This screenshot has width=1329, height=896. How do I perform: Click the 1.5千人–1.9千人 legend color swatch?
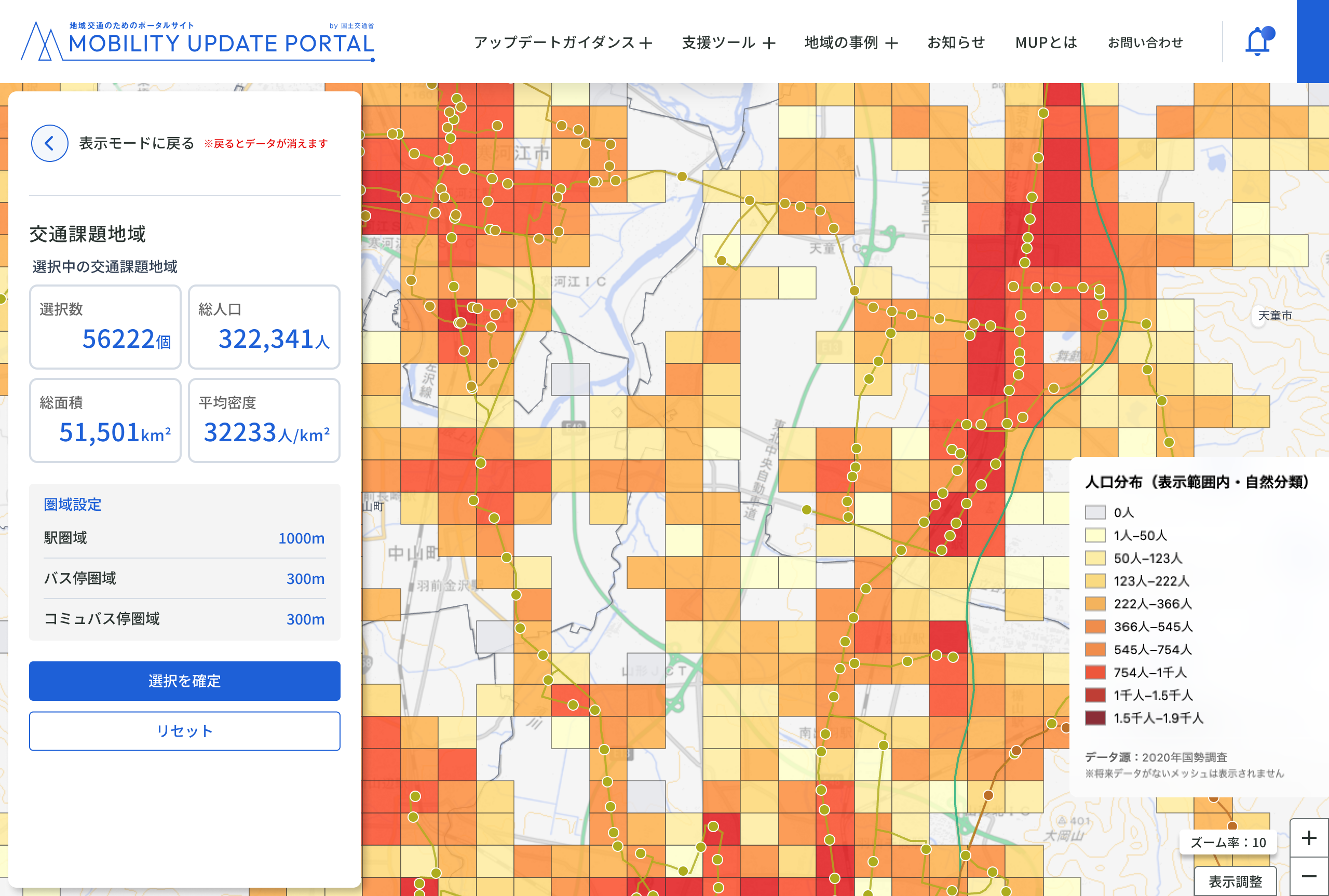pos(1095,718)
